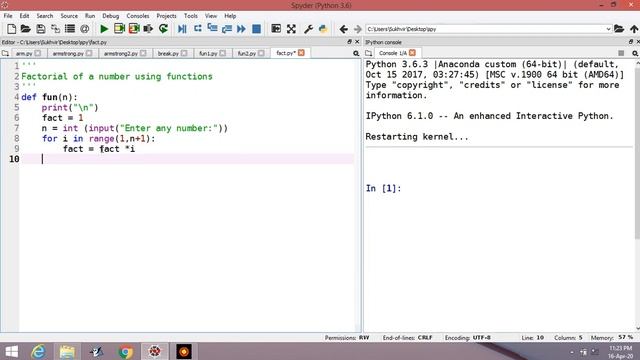Open the Tools menu
The height and width of the screenshot is (360, 640).
click(191, 16)
